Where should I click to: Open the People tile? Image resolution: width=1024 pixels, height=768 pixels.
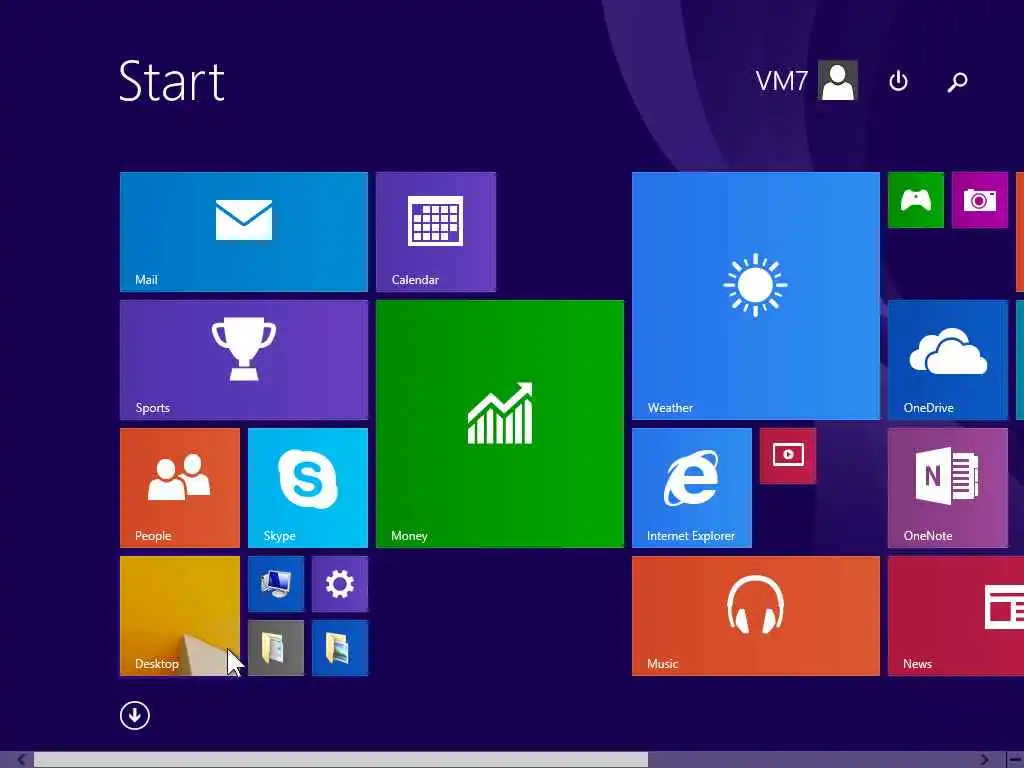[x=180, y=488]
